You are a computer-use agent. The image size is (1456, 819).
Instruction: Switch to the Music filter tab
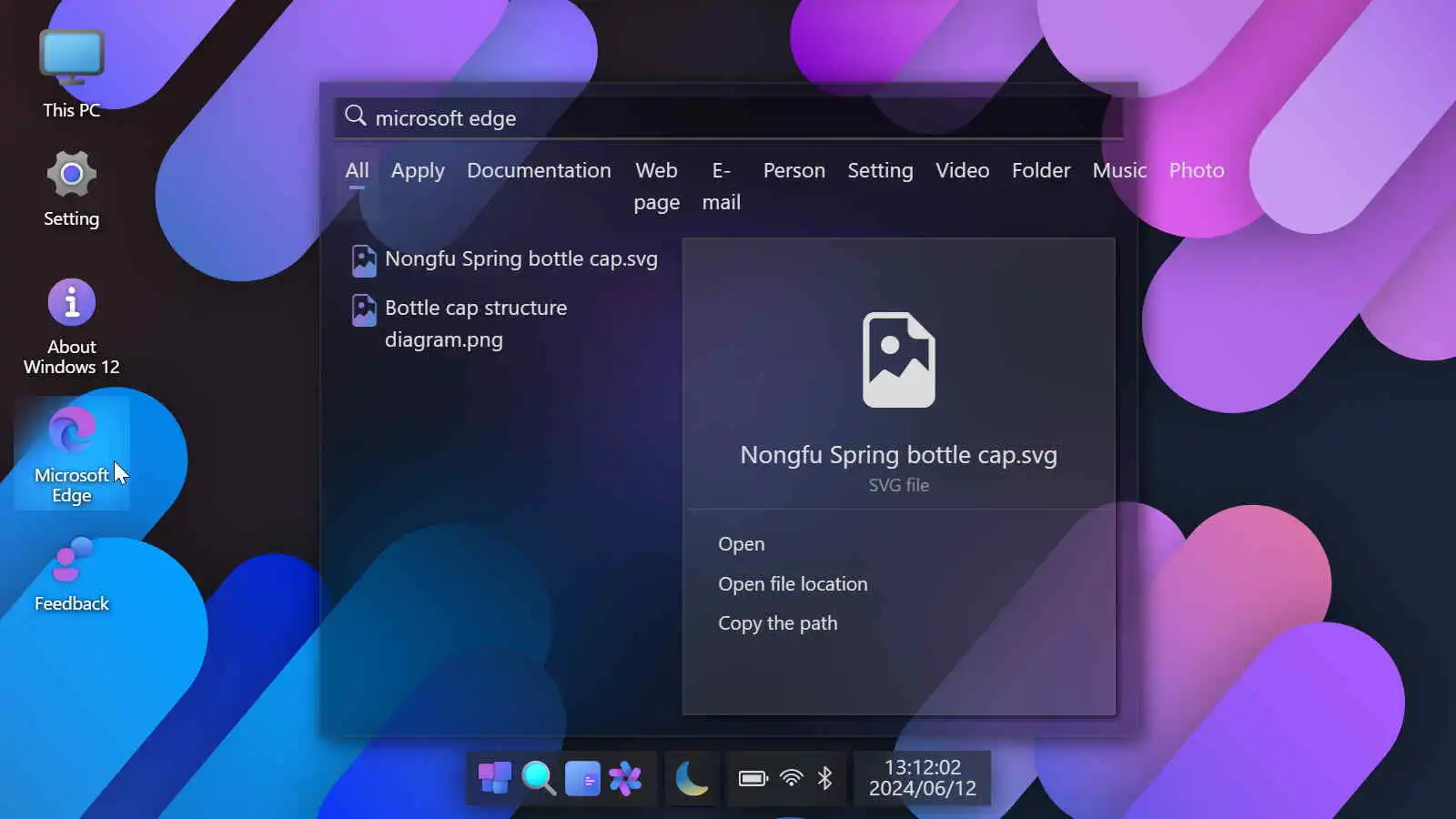[x=1119, y=170]
